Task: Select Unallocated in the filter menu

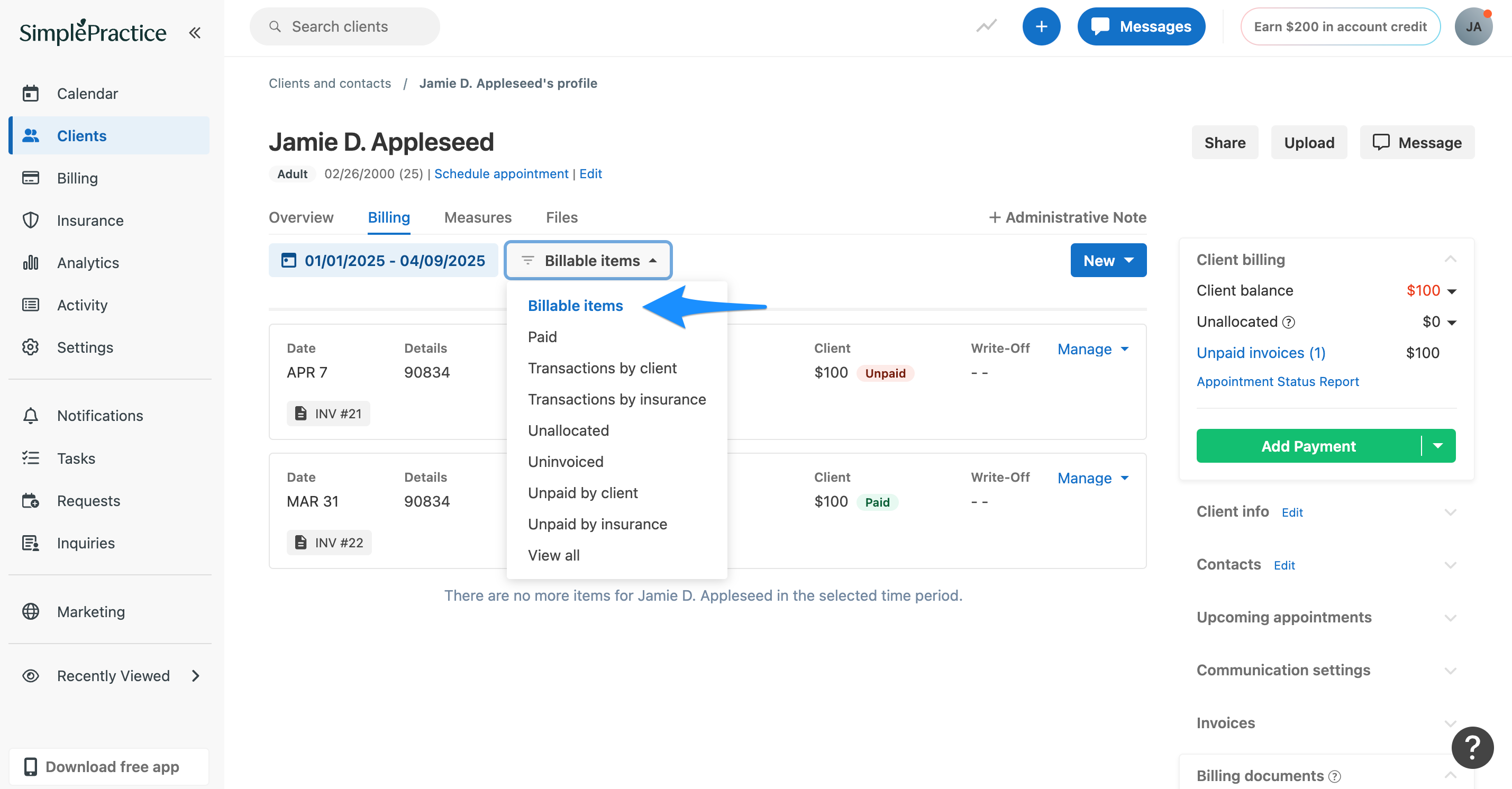Action: 568,430
